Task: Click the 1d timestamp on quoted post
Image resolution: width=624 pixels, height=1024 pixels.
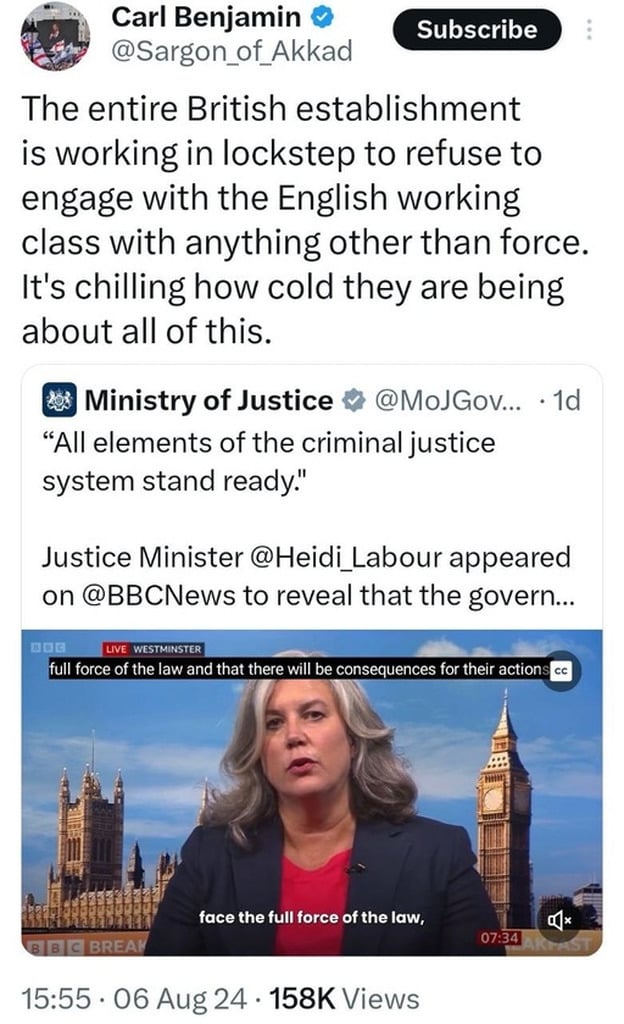Action: (x=566, y=401)
